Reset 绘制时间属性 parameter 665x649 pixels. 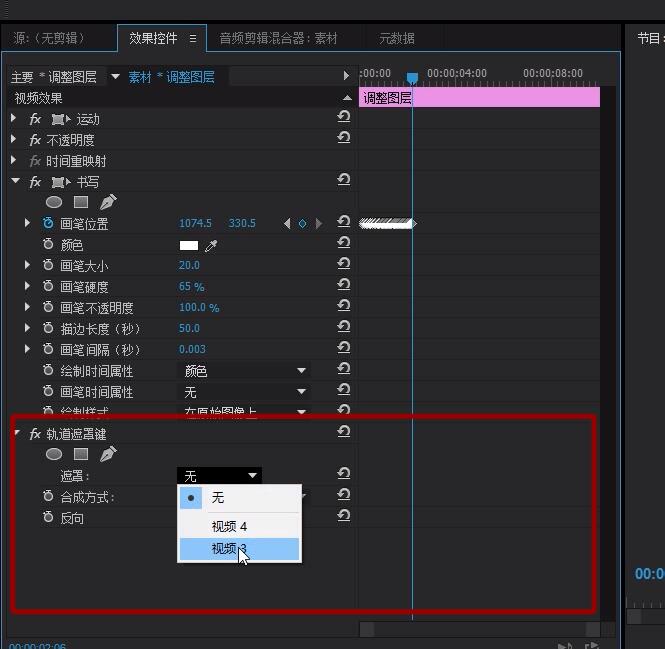[344, 368]
